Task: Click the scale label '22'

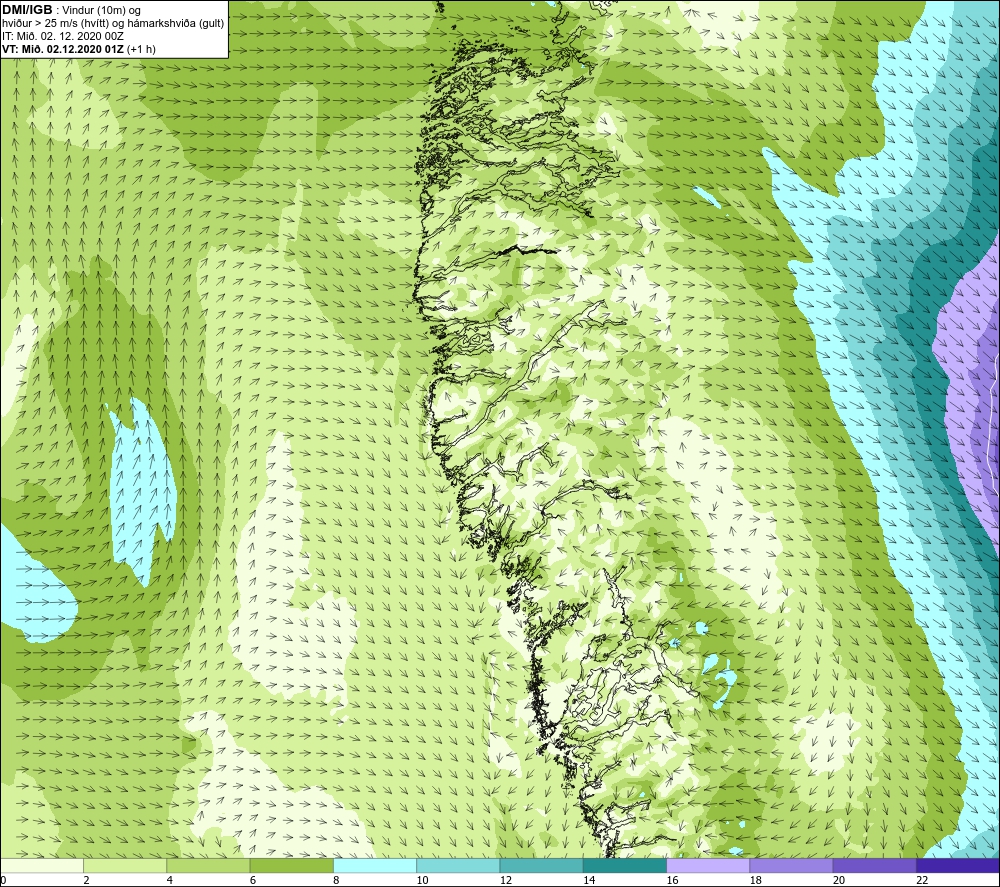Action: point(922,880)
